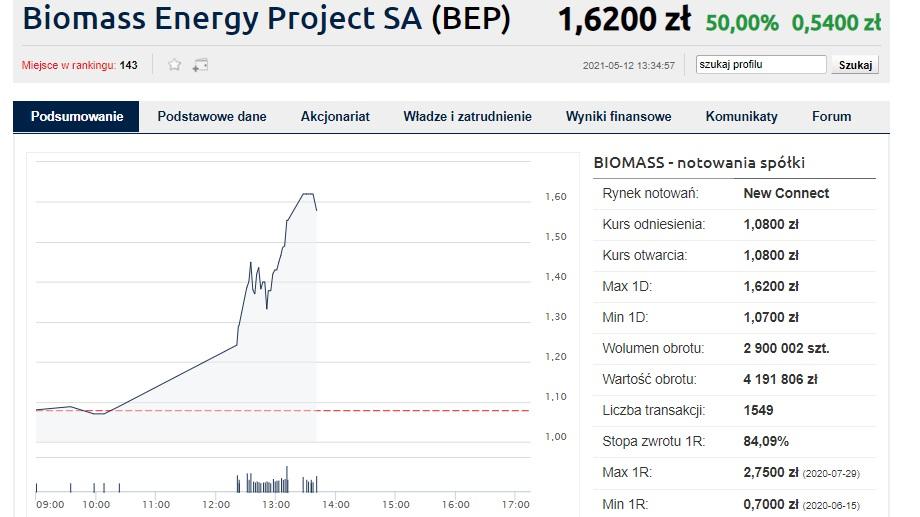
Task: Click the New Connect market value
Action: point(786,193)
